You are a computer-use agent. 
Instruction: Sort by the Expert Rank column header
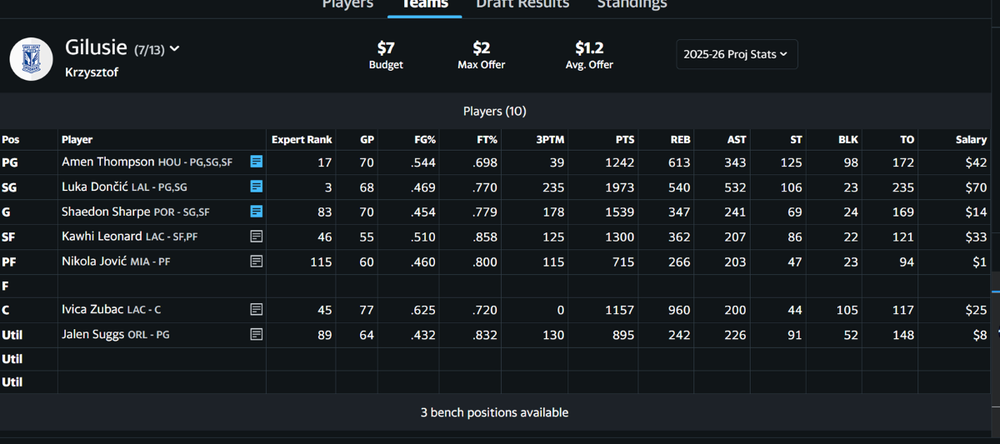(301, 140)
